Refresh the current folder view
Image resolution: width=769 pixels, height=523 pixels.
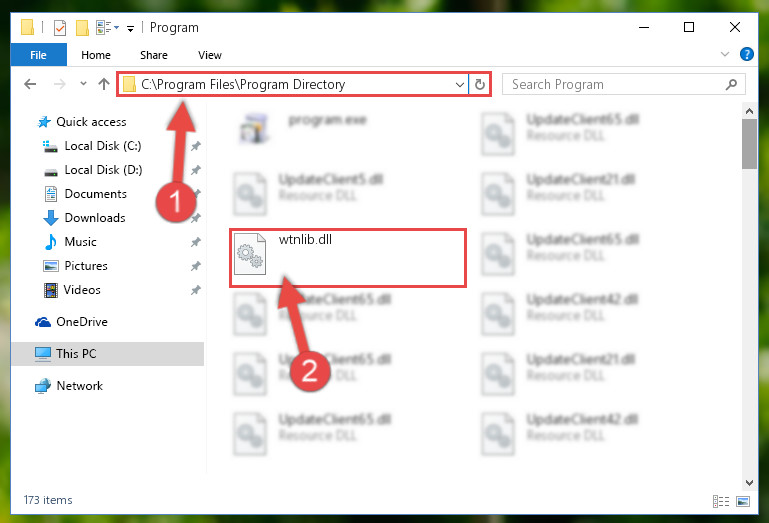coord(480,84)
